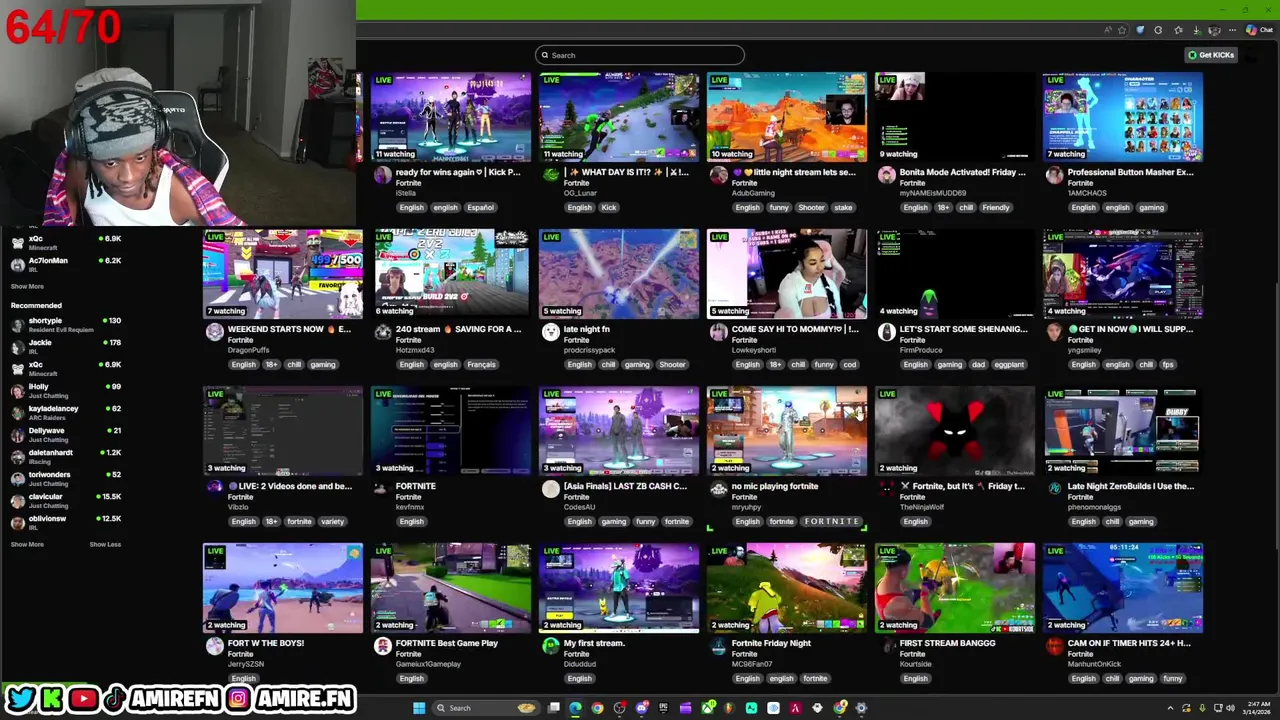Open daletanhardt channel in sidebar

66,456
